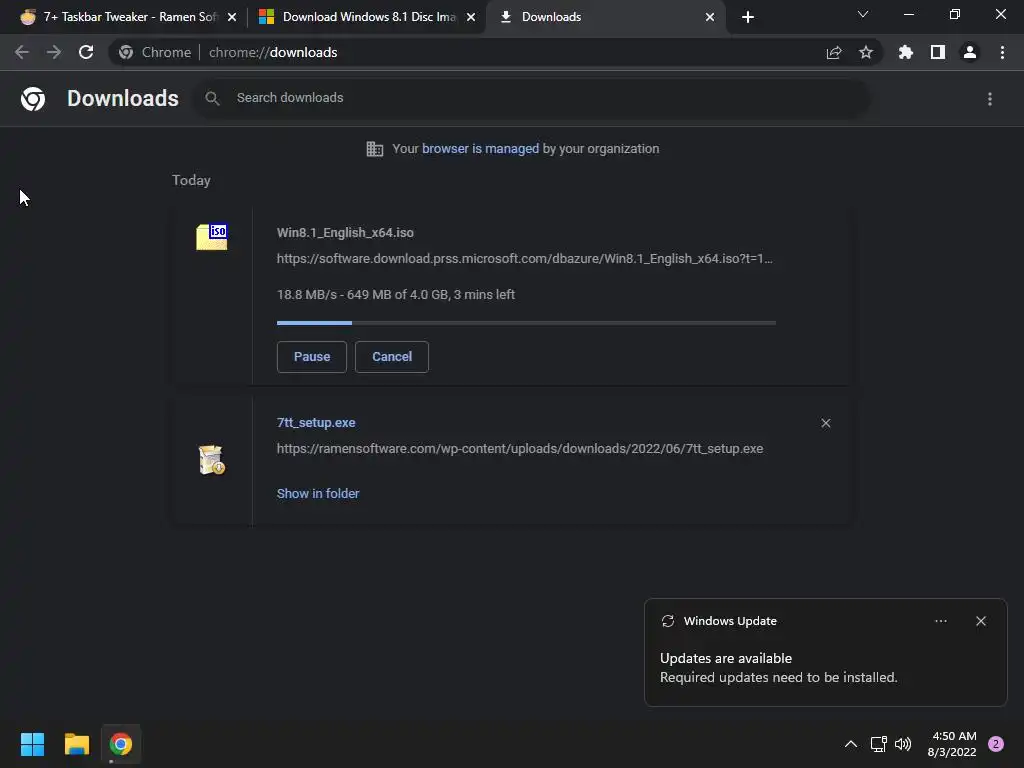
Task: Click the ISO download progress bar
Action: (x=526, y=323)
